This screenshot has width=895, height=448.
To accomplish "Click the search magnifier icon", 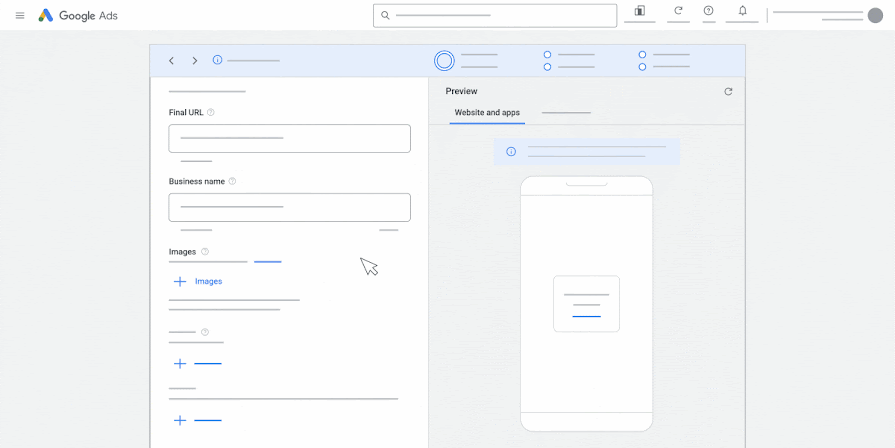I will [385, 15].
